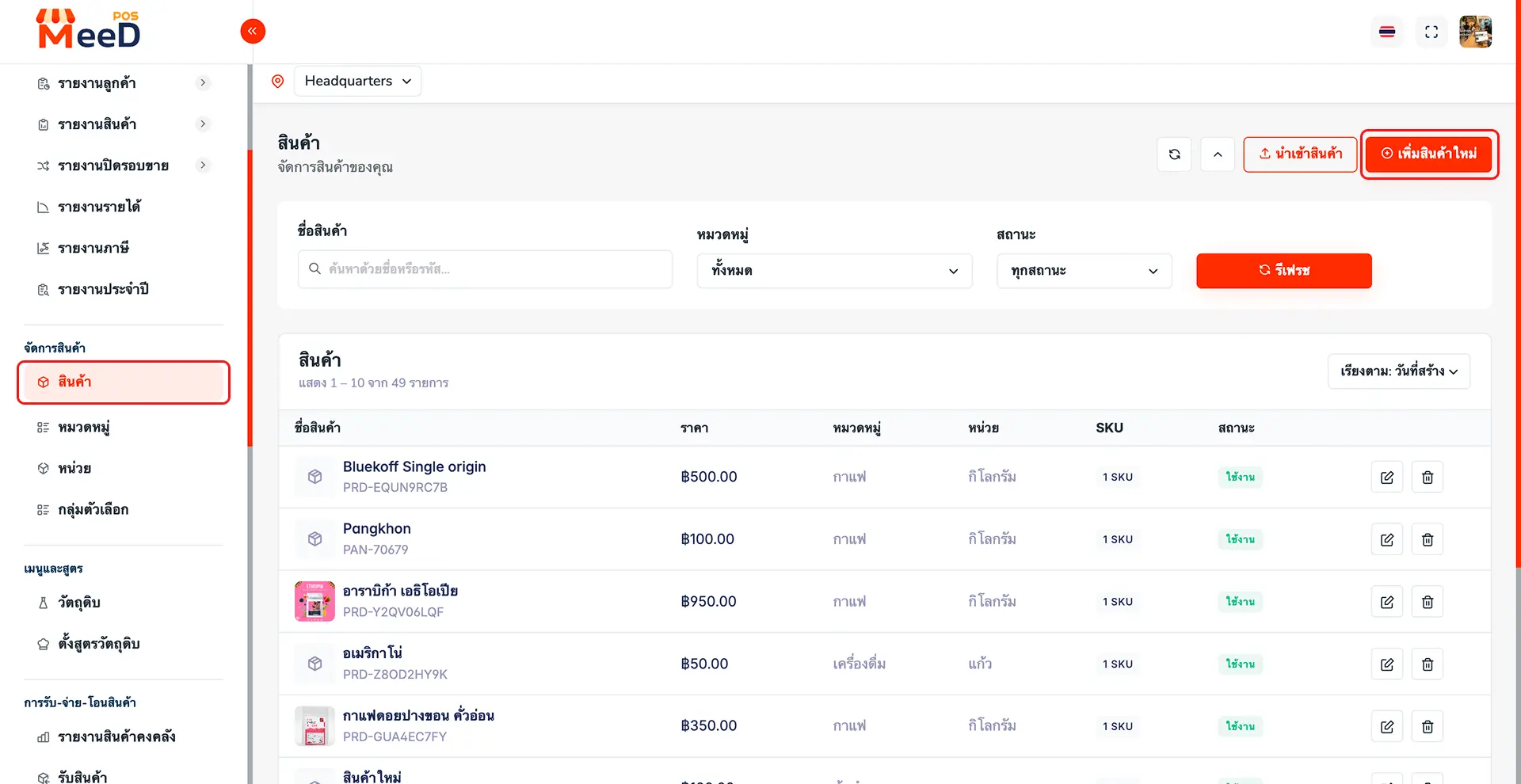Open the เรียงตาม sort dropdown

tap(1399, 371)
